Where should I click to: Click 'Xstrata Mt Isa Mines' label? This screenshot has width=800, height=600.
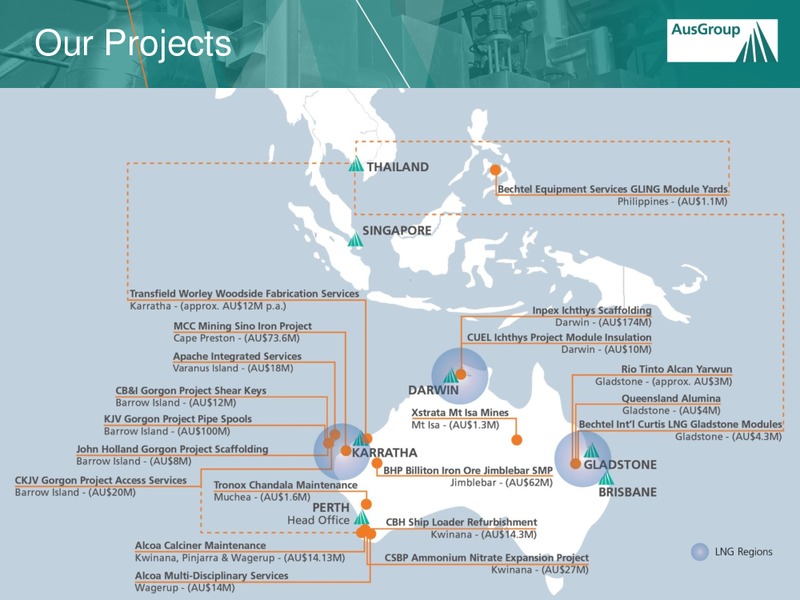pos(460,412)
